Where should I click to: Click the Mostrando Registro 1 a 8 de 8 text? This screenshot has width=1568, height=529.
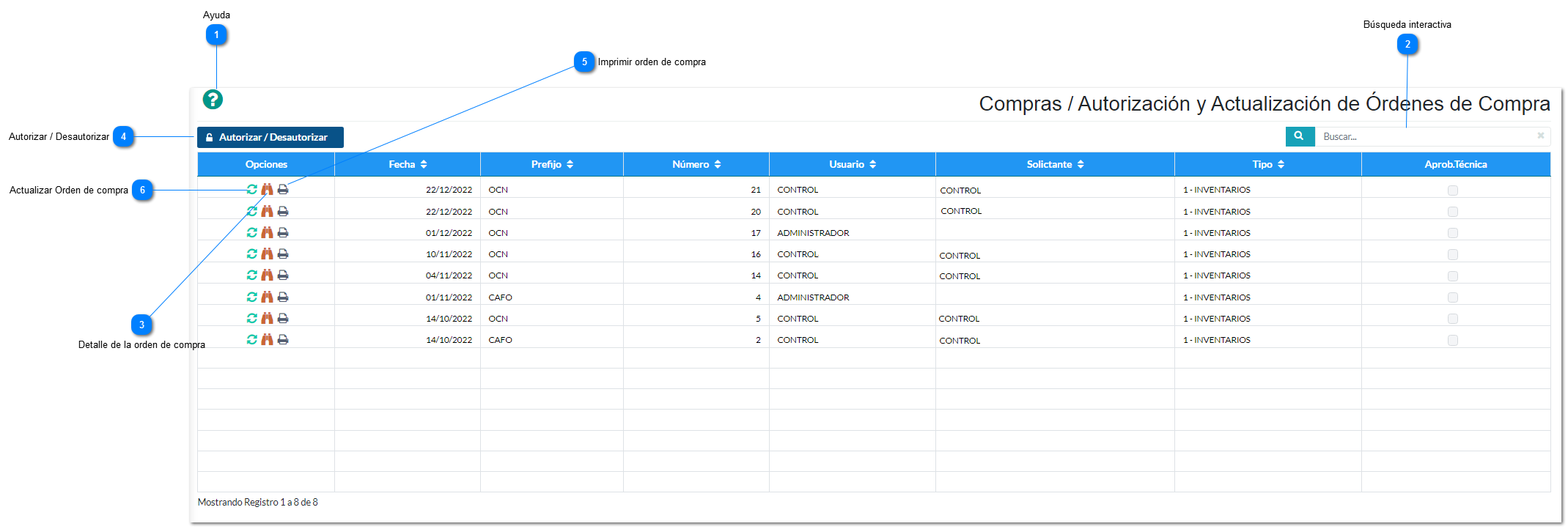pos(257,502)
